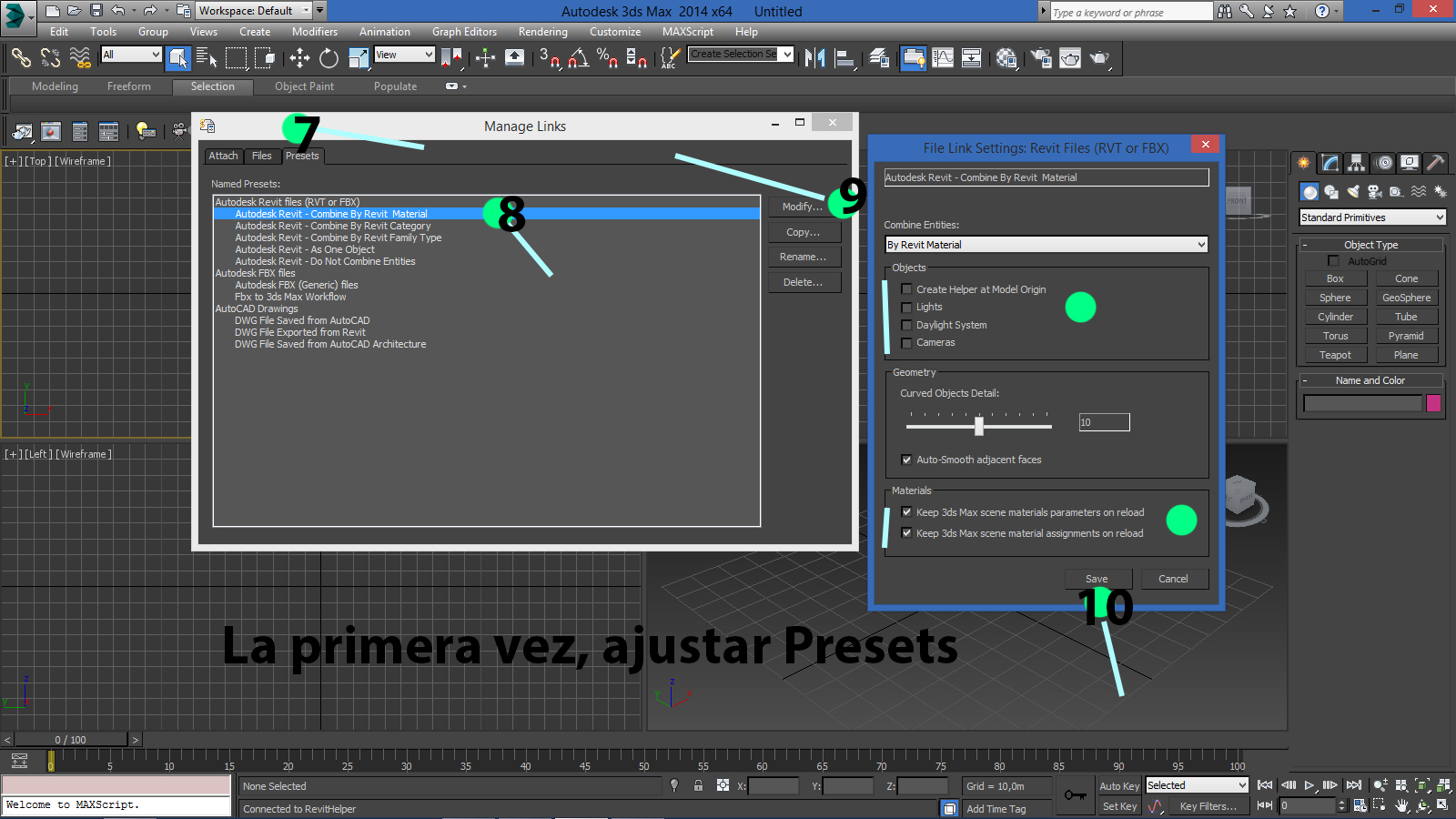Select the Geometry category icon
The image size is (1456, 819).
point(1309,192)
